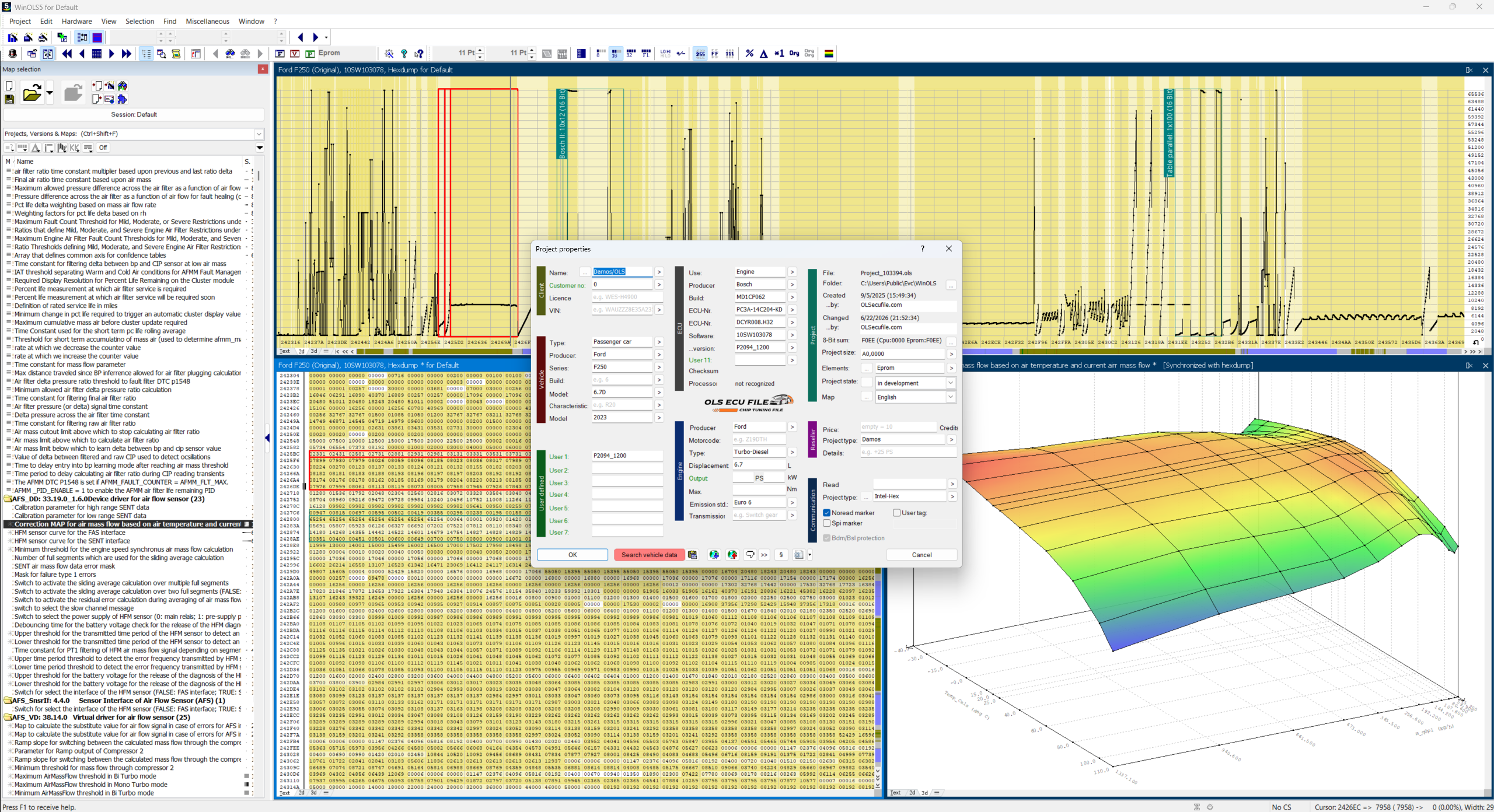Screen dimensions: 1494x812
Task: Select the 16 bit display mode icon
Action: click(x=615, y=54)
